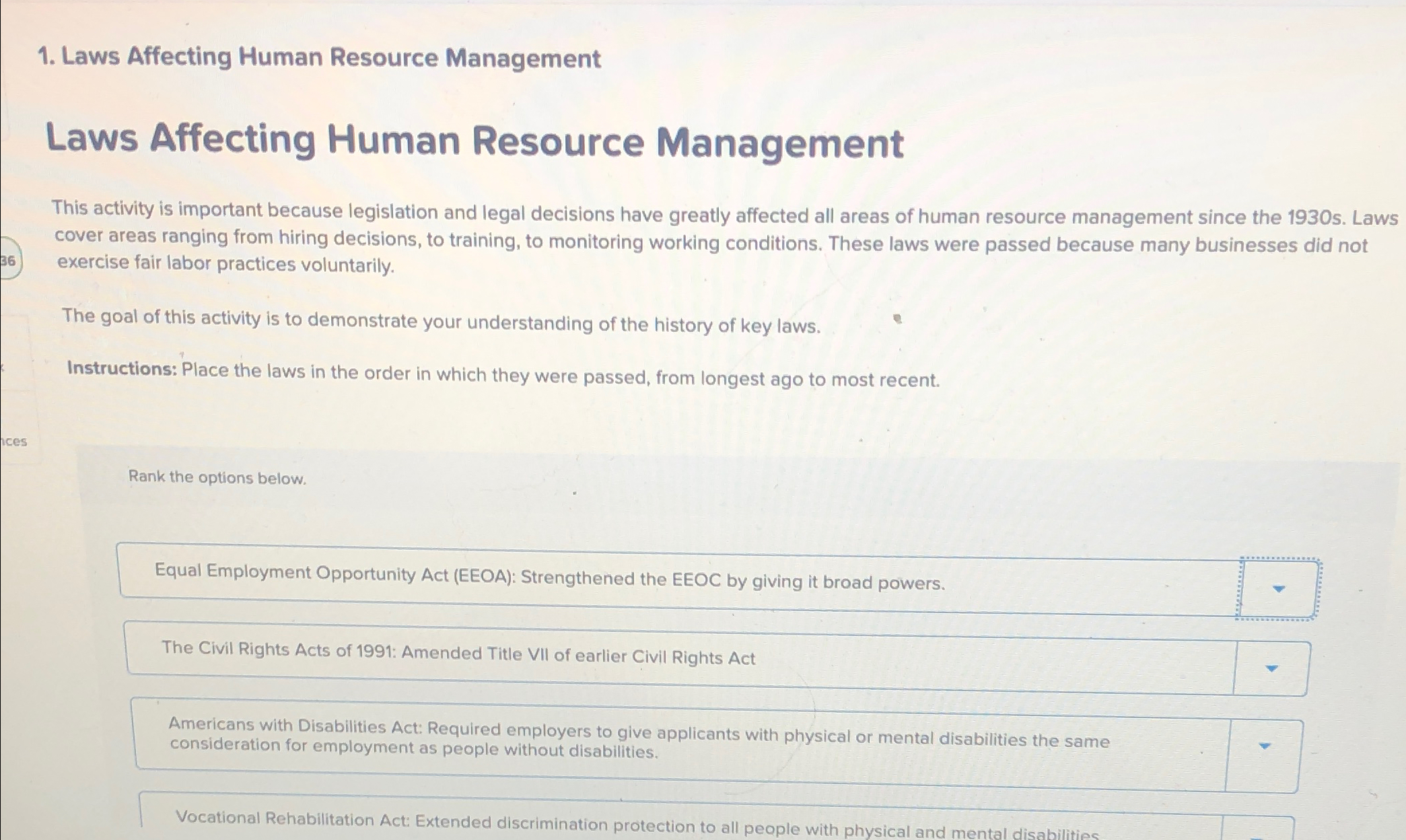This screenshot has width=1406, height=840.
Task: Click the question title numbered 1
Action: point(320,58)
